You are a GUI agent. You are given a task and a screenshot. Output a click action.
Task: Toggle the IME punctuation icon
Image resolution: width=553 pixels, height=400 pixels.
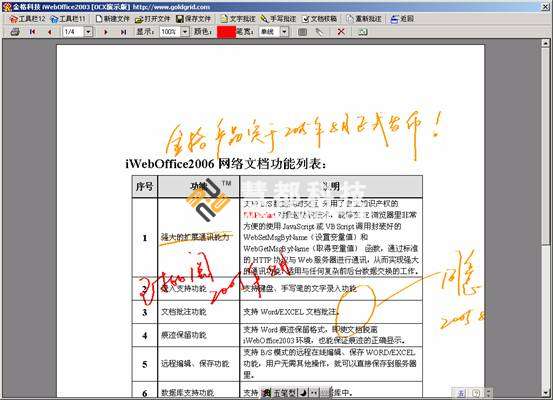[x=314, y=393]
